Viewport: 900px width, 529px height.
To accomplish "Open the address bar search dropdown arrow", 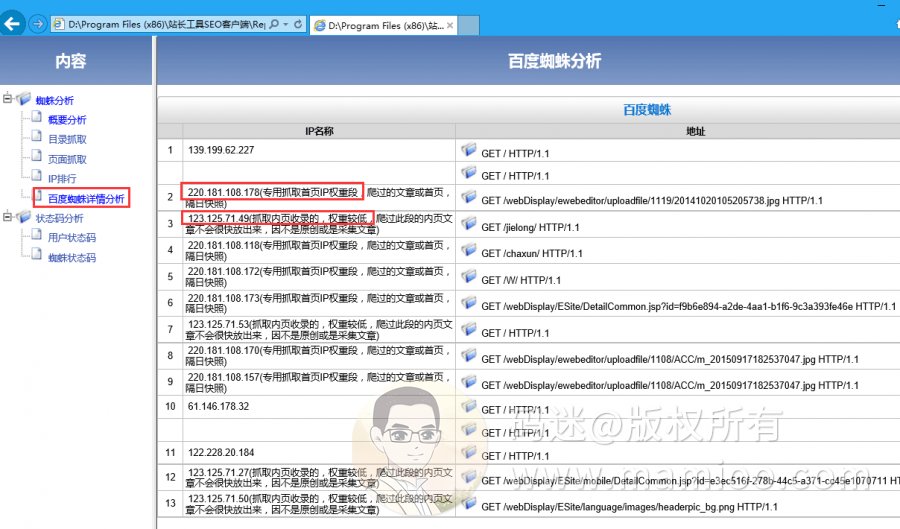I will pos(286,23).
